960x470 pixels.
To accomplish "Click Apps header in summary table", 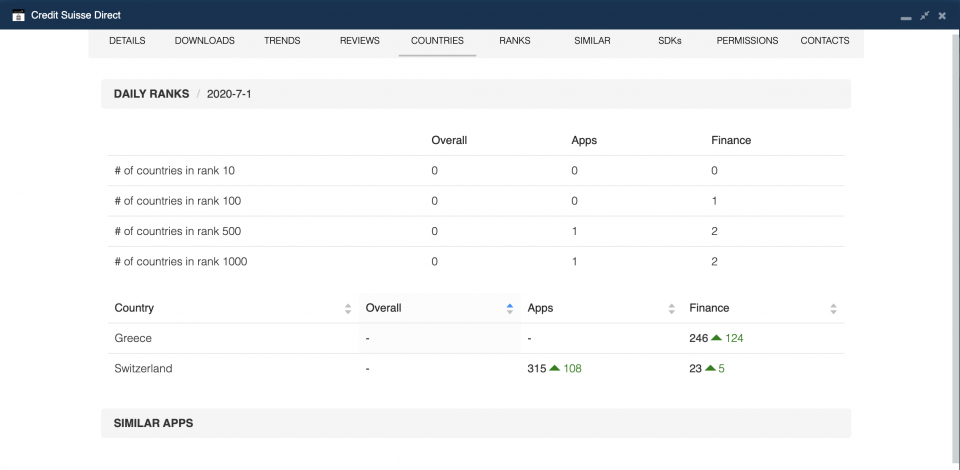I will (584, 140).
